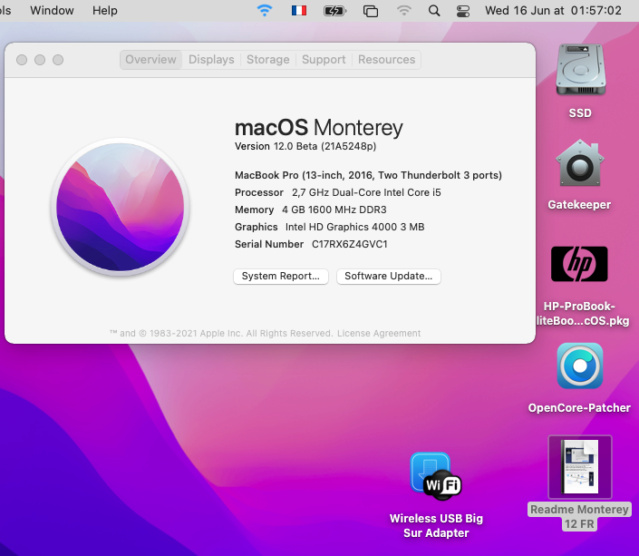Click the Version 12.0 Beta text
The image size is (639, 556).
pyautogui.click(x=305, y=146)
